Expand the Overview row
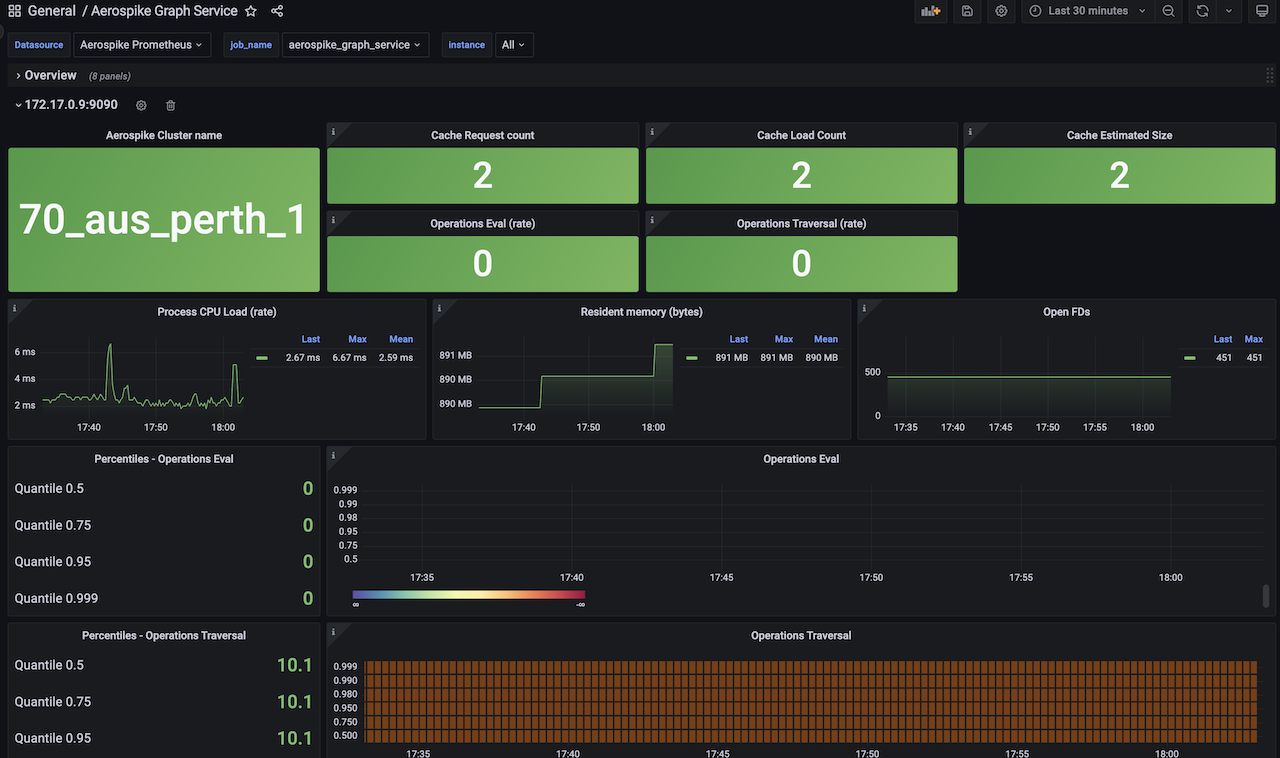 50,75
